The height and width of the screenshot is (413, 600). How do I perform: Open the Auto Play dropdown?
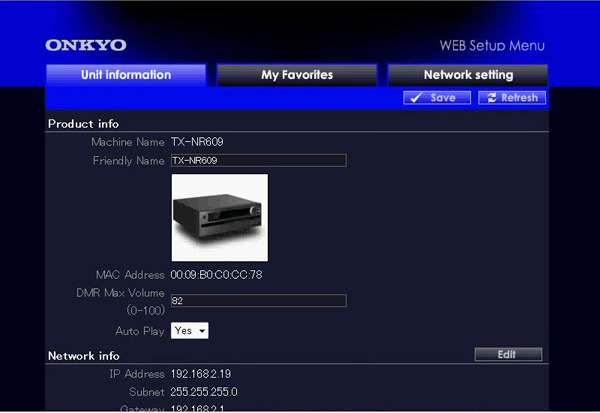pos(190,330)
